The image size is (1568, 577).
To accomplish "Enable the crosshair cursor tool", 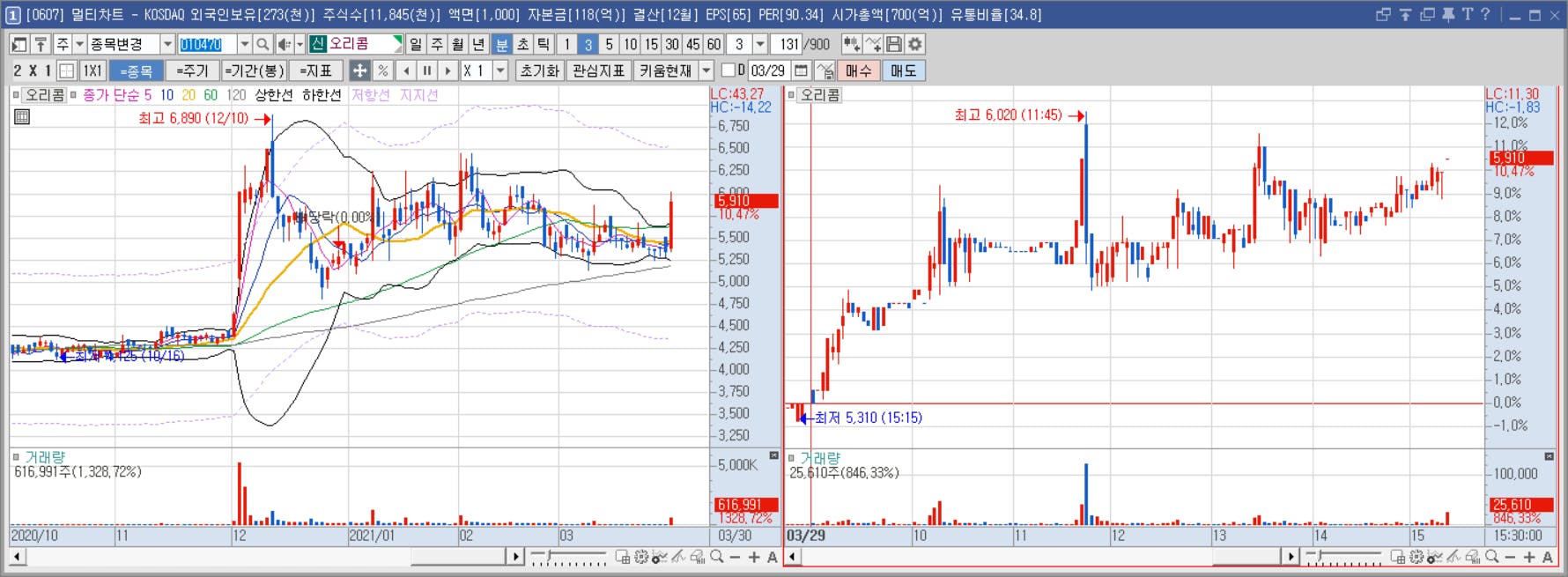I will coord(359,70).
